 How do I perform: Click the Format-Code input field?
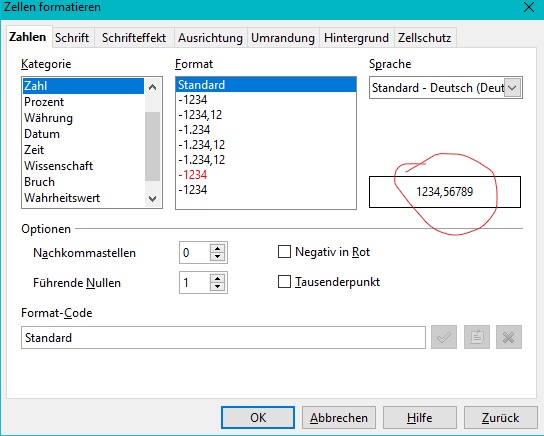pos(223,337)
